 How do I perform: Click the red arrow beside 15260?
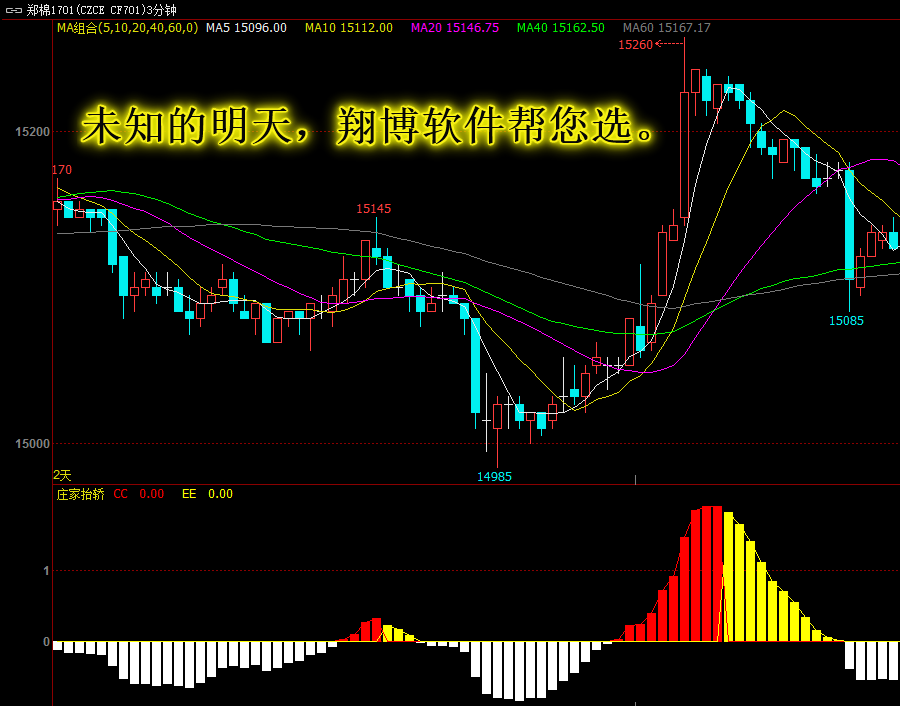(x=669, y=43)
